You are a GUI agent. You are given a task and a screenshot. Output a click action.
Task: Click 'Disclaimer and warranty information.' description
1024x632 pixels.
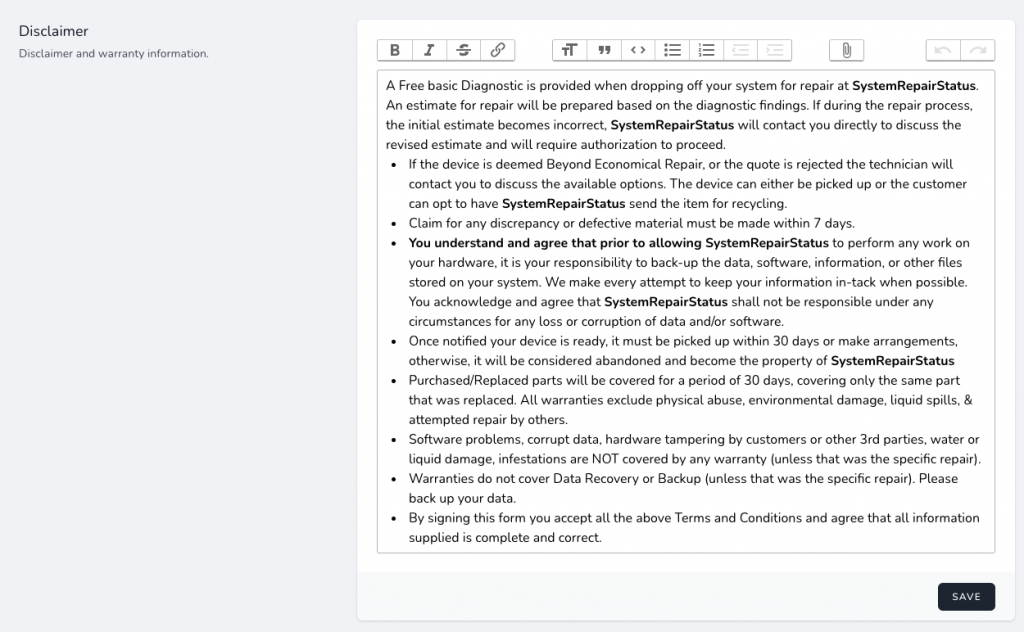tap(114, 54)
